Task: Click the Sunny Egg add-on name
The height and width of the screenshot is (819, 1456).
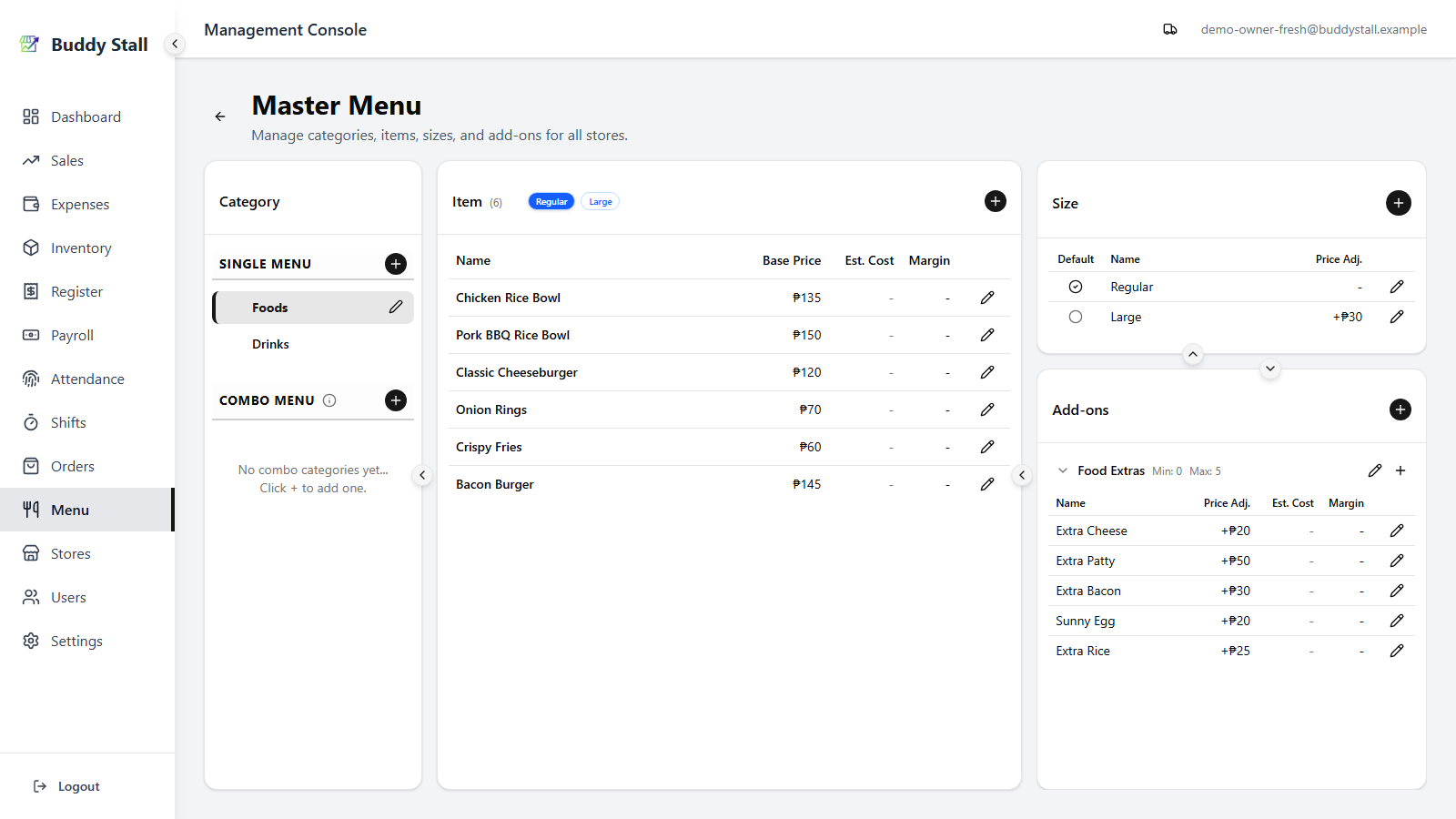Action: coord(1085,621)
